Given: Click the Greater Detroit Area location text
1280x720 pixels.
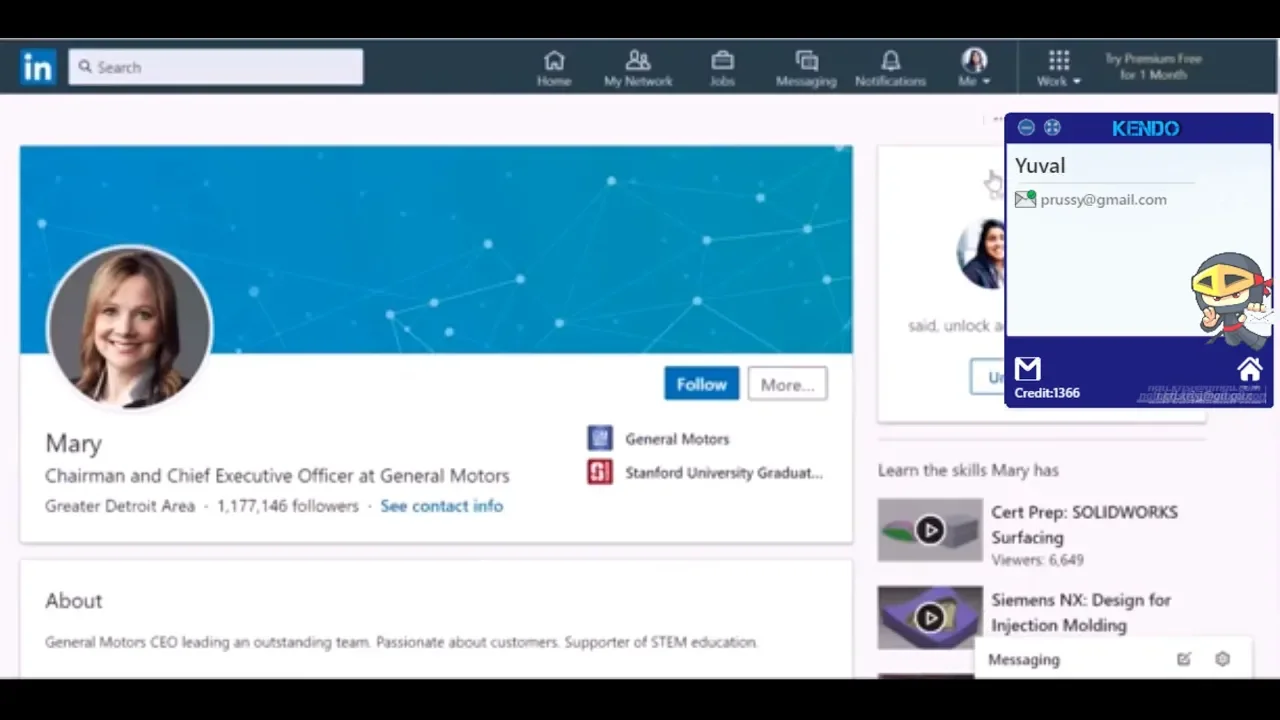Looking at the screenshot, I should tap(120, 506).
